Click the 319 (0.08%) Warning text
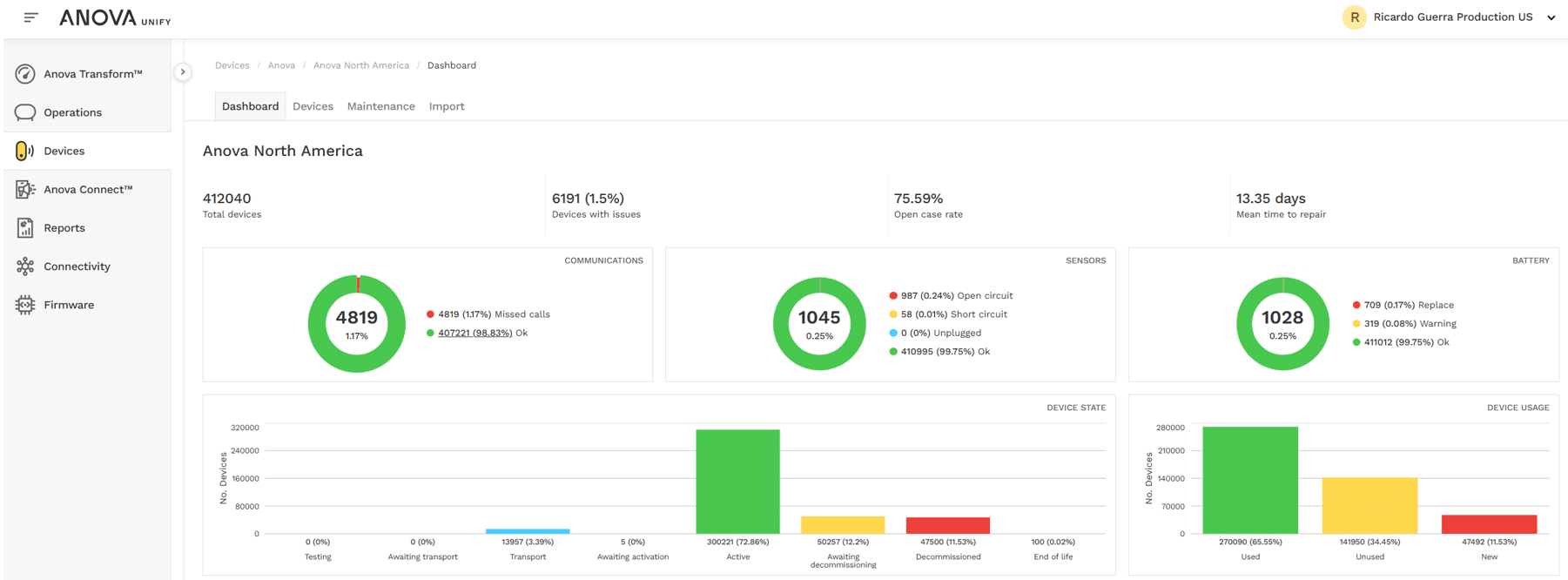Viewport: 1568px width, 580px height. click(1410, 324)
